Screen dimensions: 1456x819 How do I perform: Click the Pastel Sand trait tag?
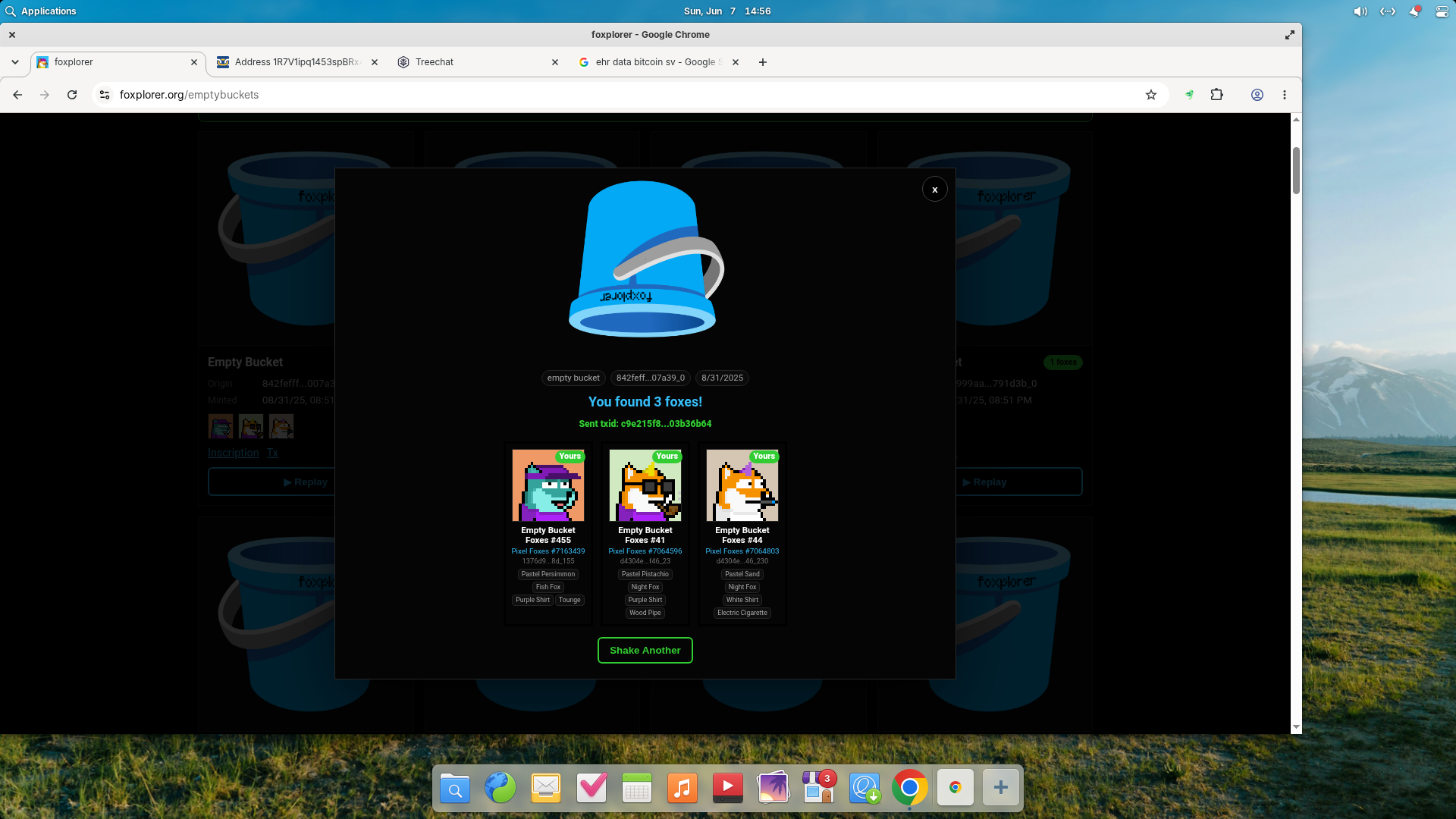pyautogui.click(x=742, y=574)
